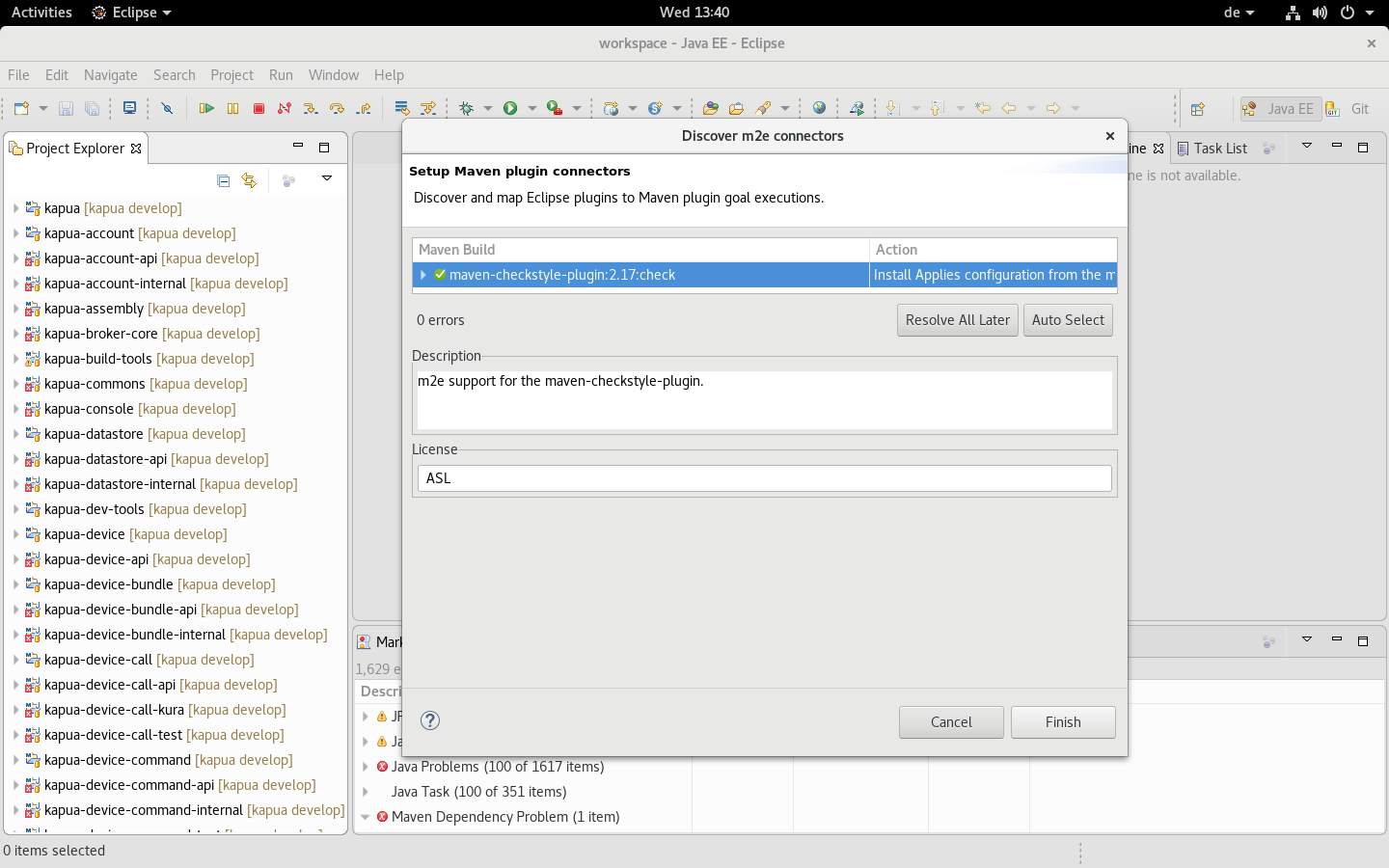Viewport: 1389px width, 868px height.
Task: Collapse All items in Project Explorer
Action: [x=223, y=180]
